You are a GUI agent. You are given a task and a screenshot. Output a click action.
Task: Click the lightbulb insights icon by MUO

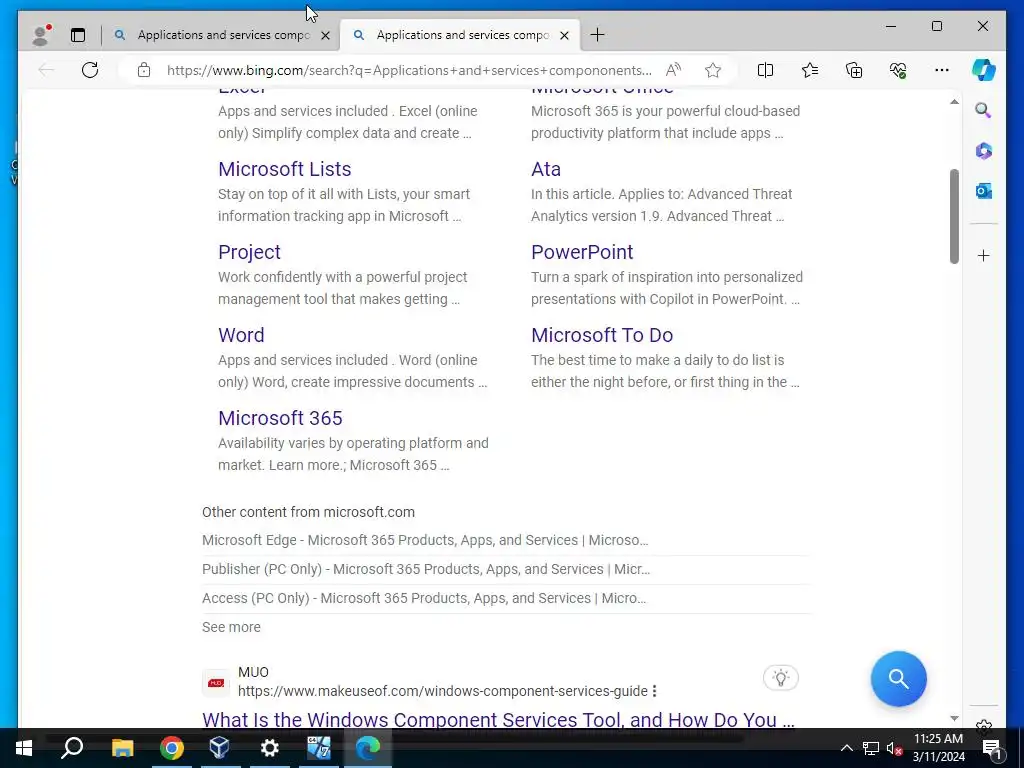point(781,678)
